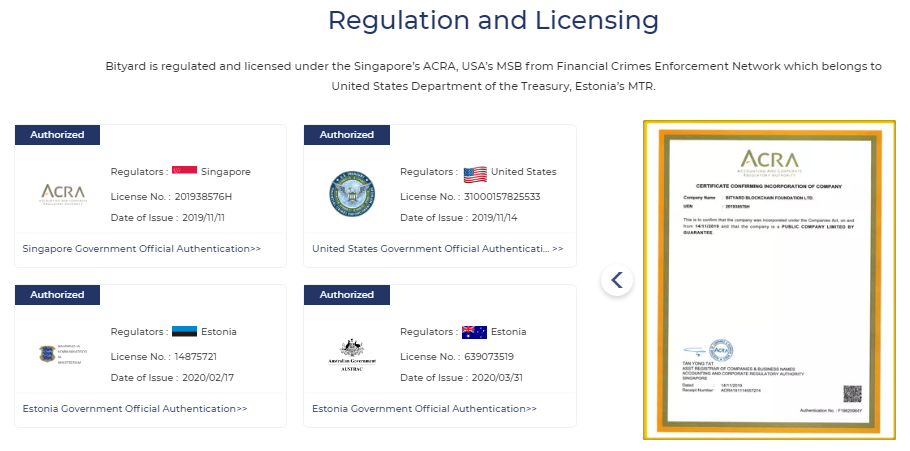Click Authorized badge on United States card
This screenshot has width=910, height=451.
pos(346,135)
